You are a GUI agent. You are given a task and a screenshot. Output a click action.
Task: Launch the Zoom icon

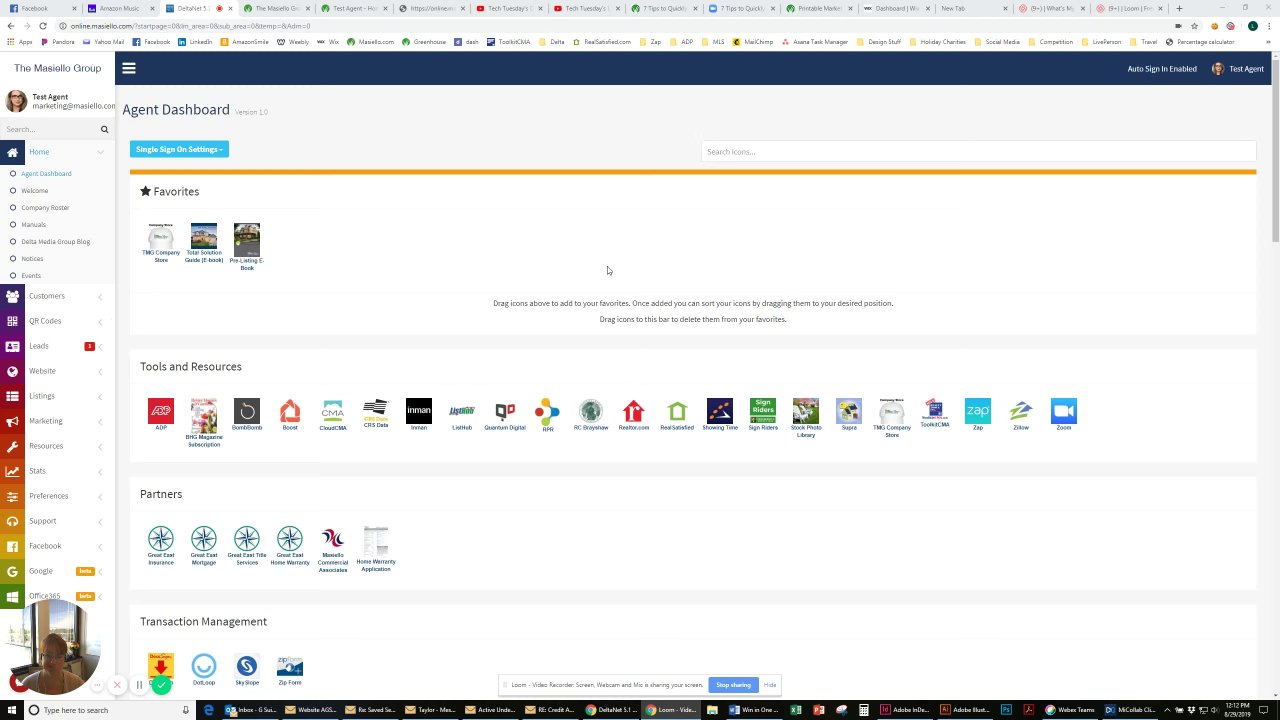1064,413
